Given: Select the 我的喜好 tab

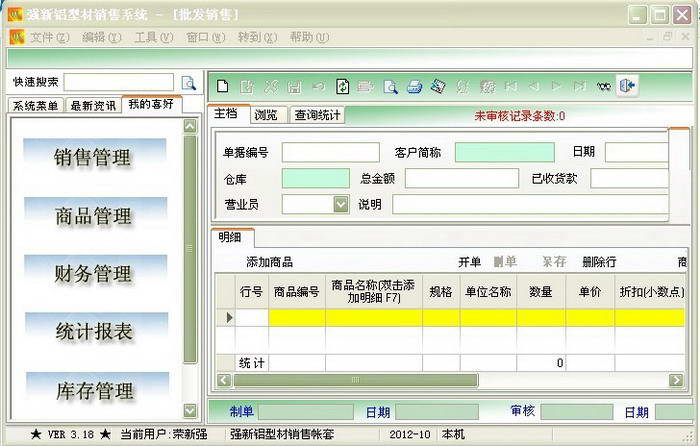Looking at the screenshot, I should (151, 104).
